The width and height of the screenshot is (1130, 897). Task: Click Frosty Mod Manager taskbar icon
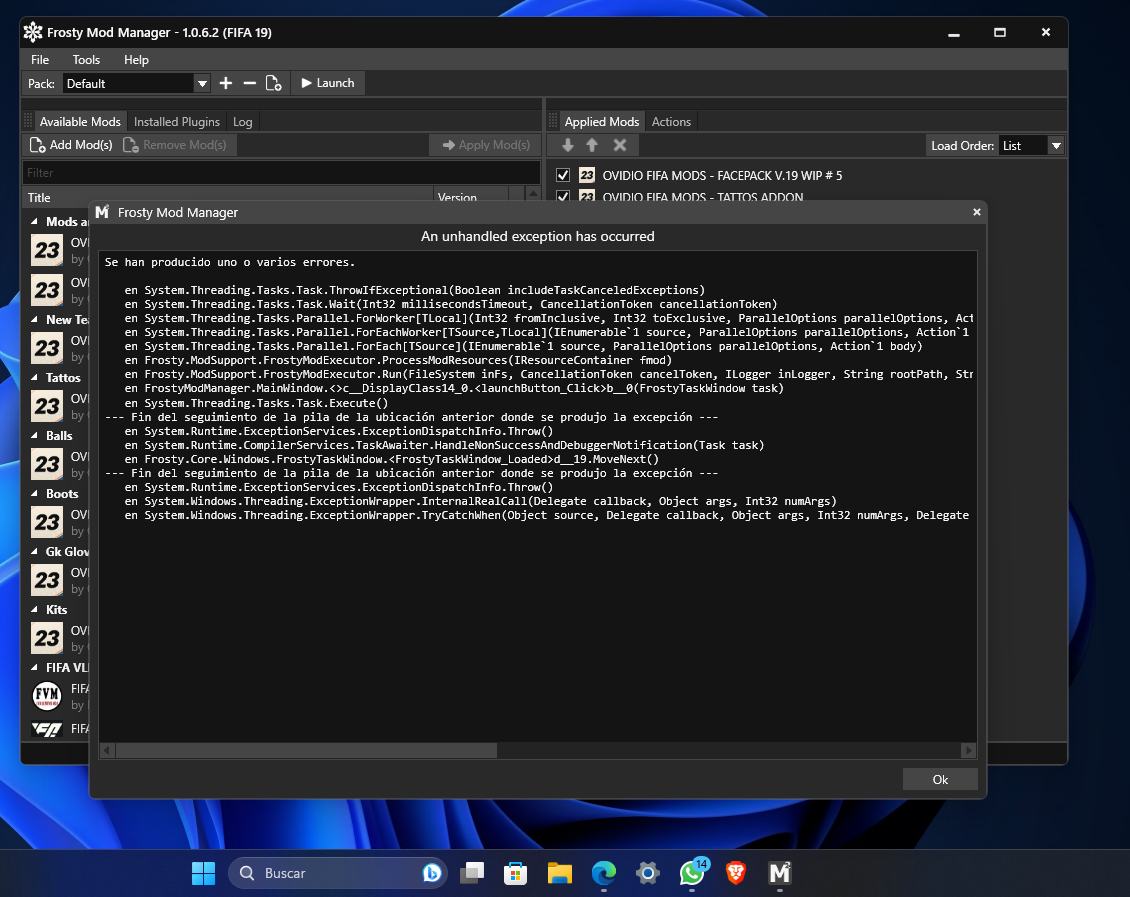780,873
